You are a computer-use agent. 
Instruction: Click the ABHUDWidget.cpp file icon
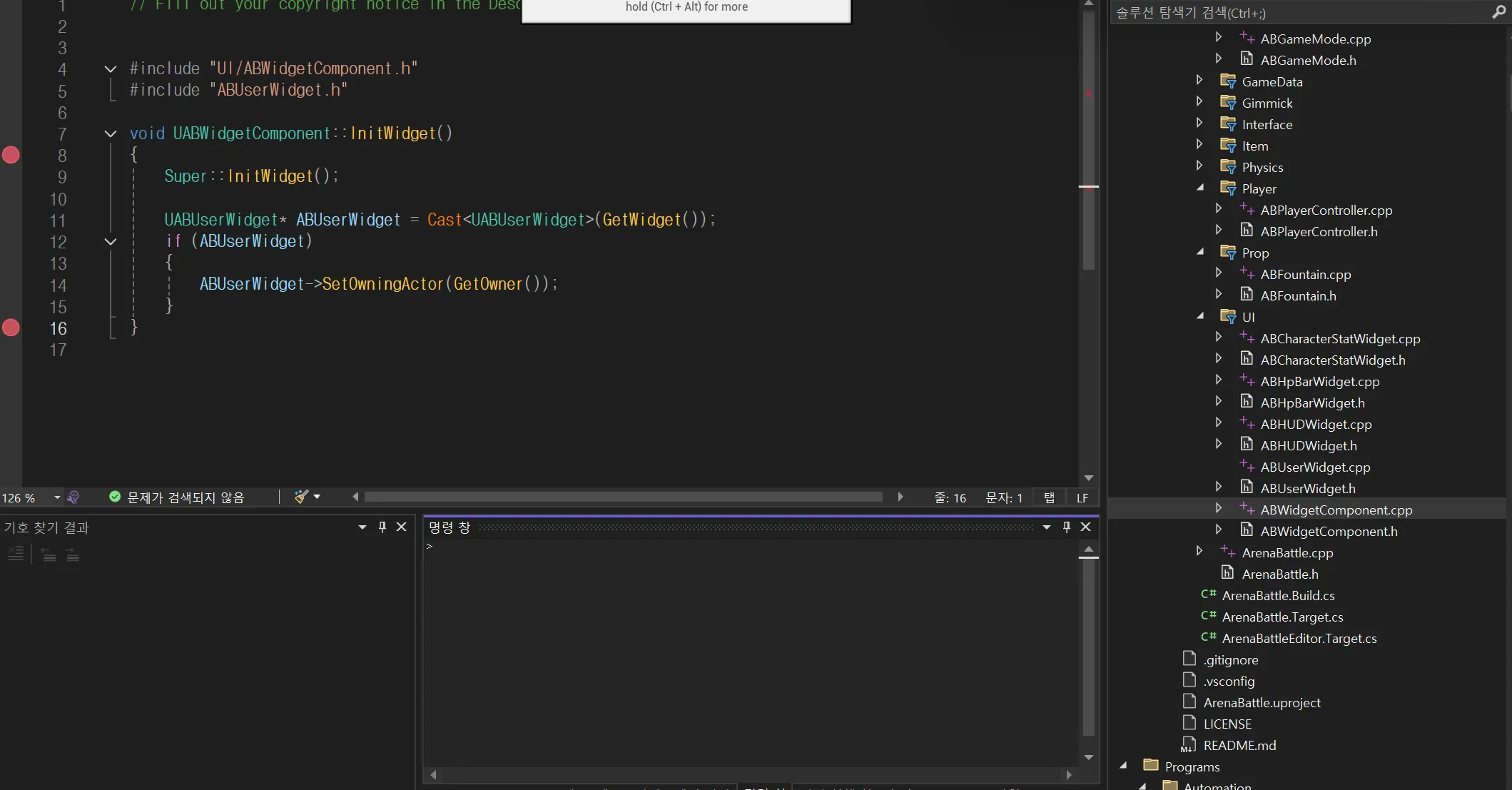(x=1247, y=423)
